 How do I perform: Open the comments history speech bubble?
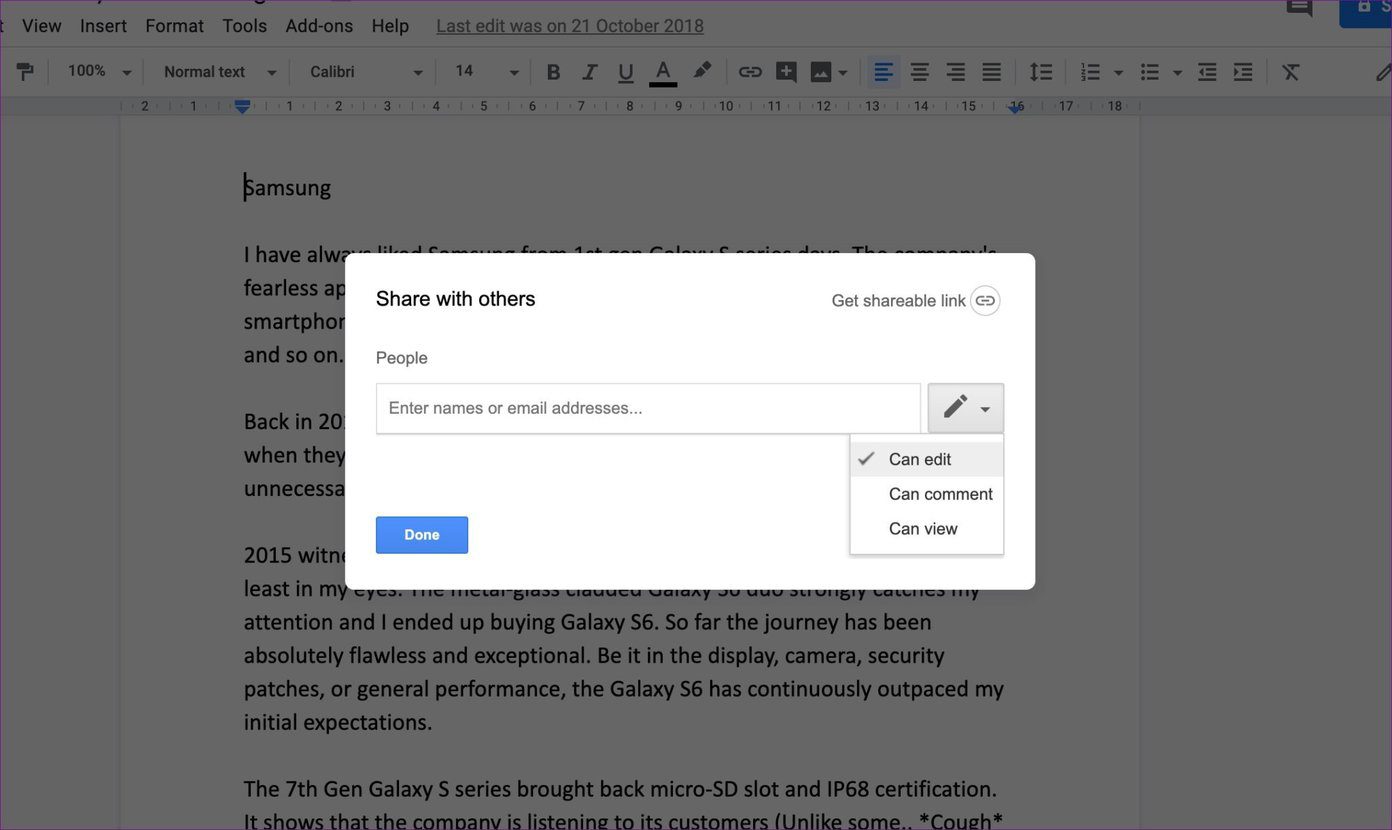point(1299,9)
